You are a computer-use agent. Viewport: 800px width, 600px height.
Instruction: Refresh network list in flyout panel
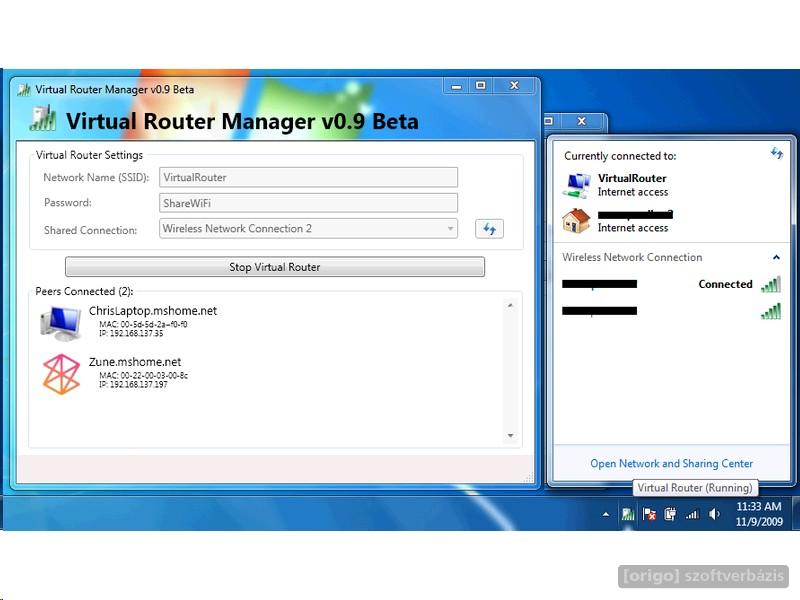tap(777, 153)
